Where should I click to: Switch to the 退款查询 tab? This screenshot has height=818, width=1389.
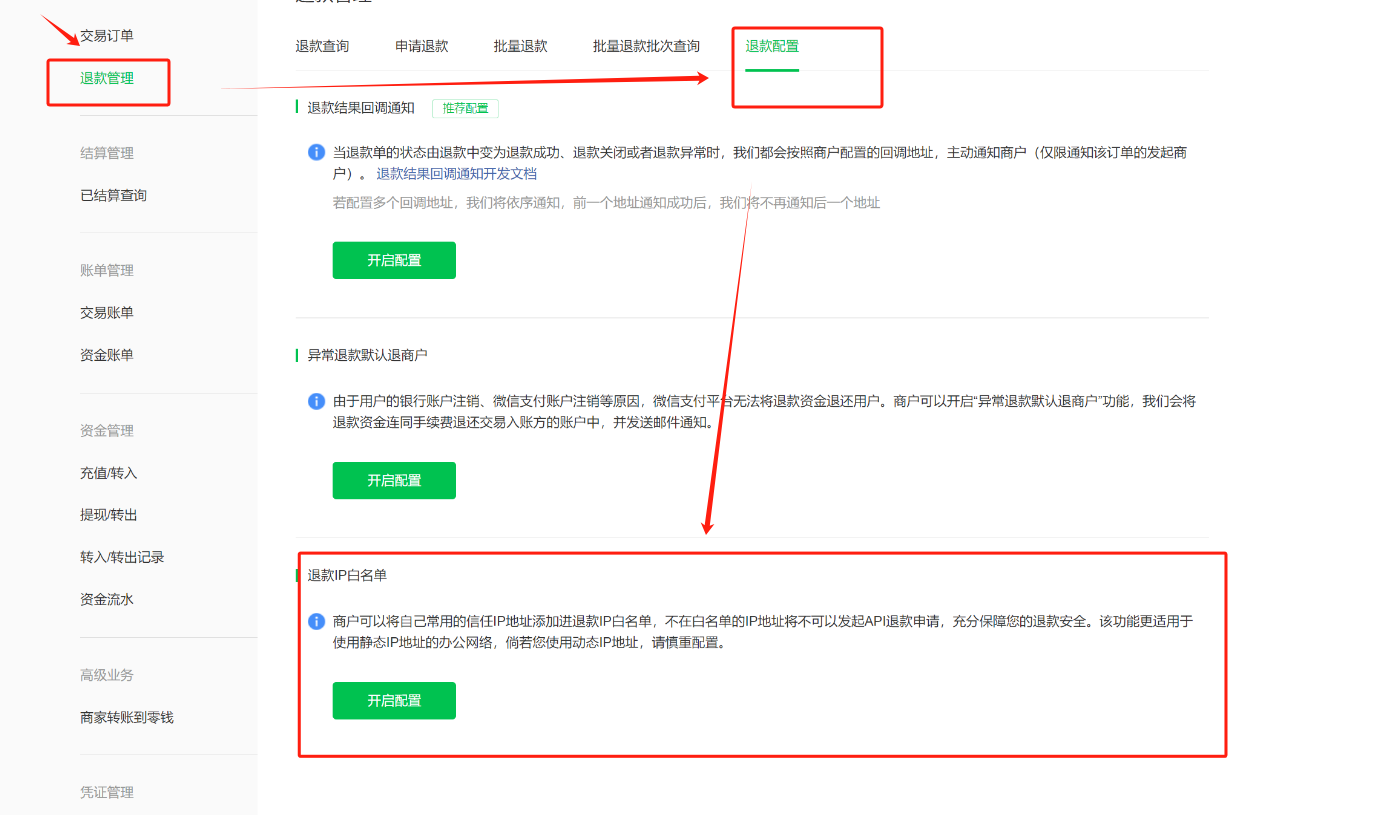[322, 46]
